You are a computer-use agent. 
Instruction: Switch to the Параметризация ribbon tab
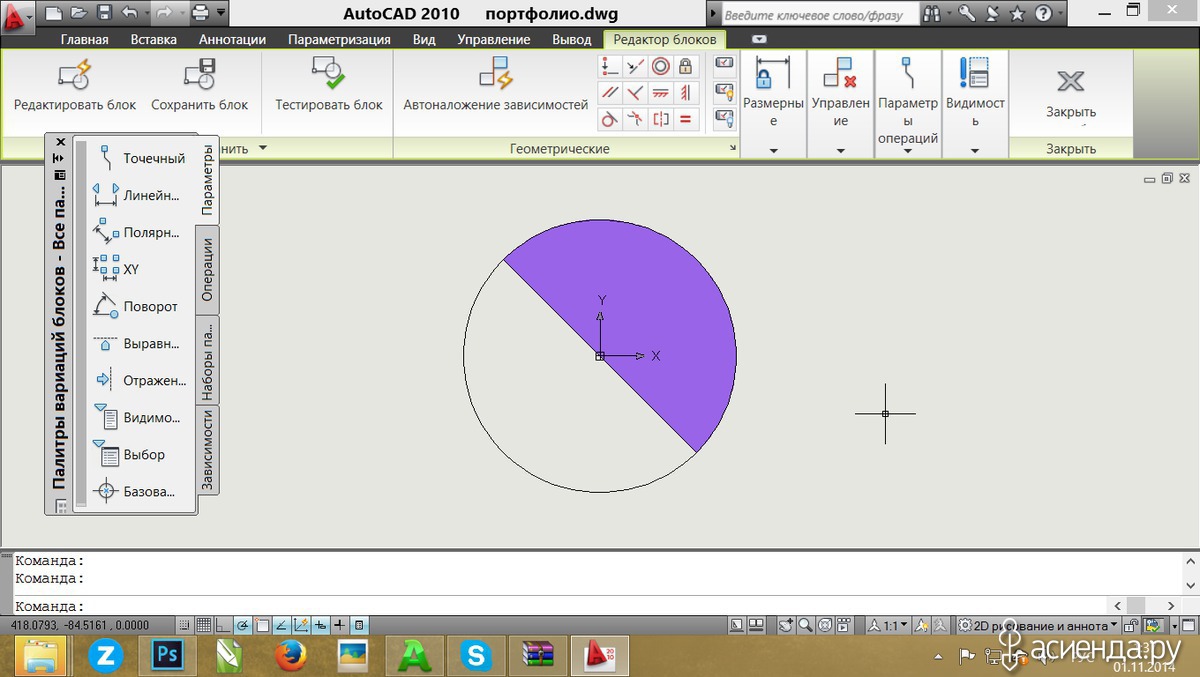[x=339, y=39]
